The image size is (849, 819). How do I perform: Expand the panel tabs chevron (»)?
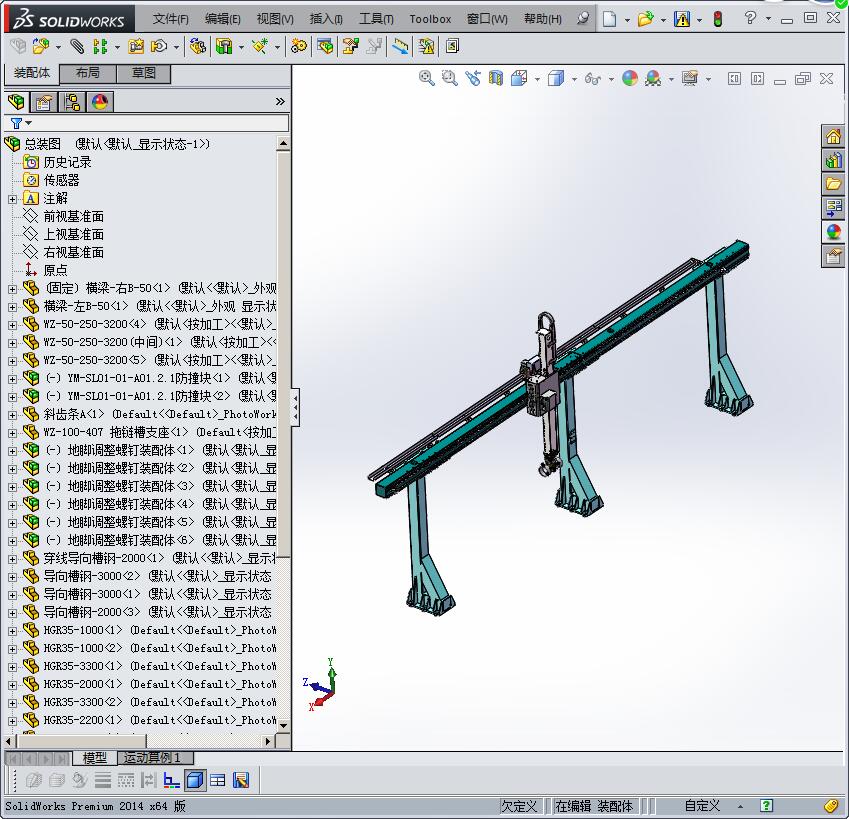click(280, 102)
